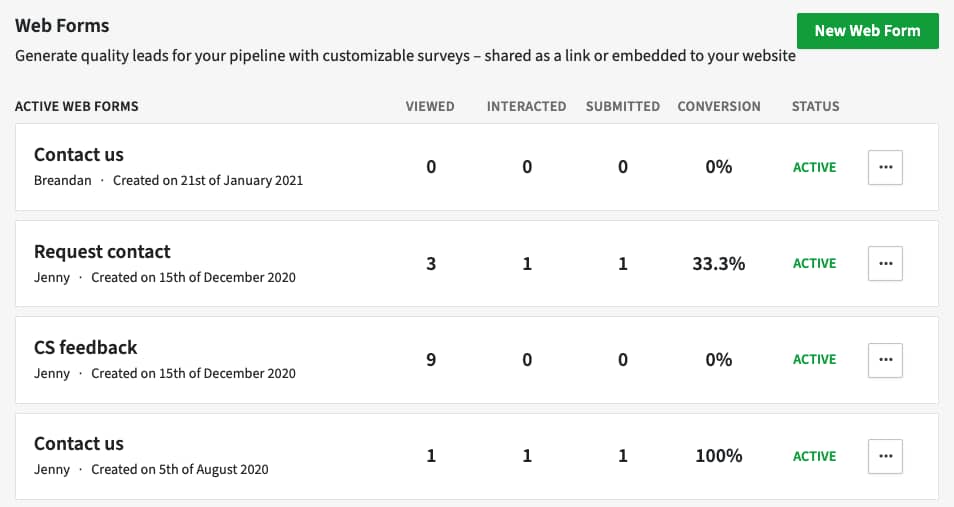This screenshot has width=954, height=507.
Task: Sort by the INTERACTED column header
Action: 526,107
